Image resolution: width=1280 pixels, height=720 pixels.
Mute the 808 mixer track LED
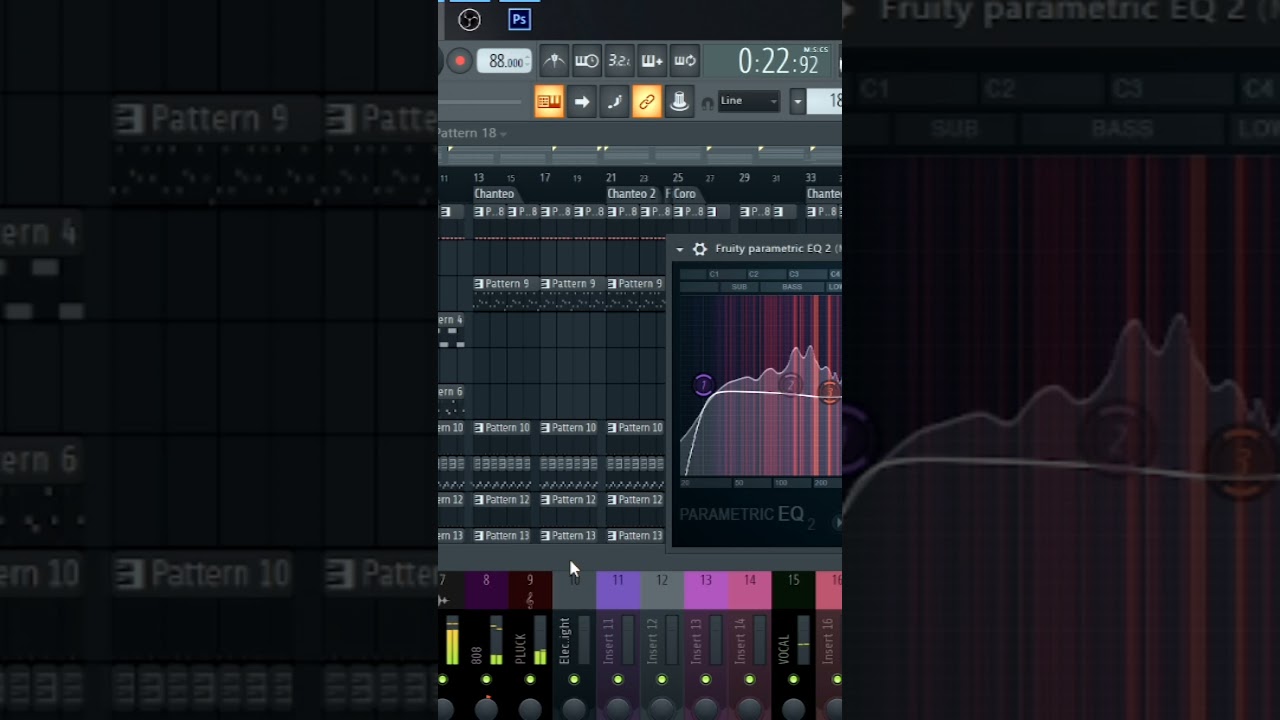486,680
